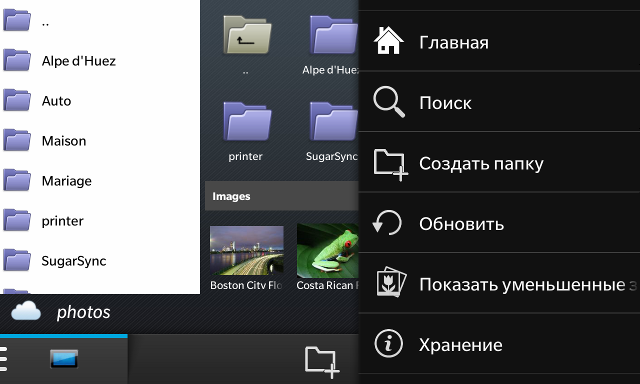Click the Images section header
The height and width of the screenshot is (384, 640).
[282, 196]
